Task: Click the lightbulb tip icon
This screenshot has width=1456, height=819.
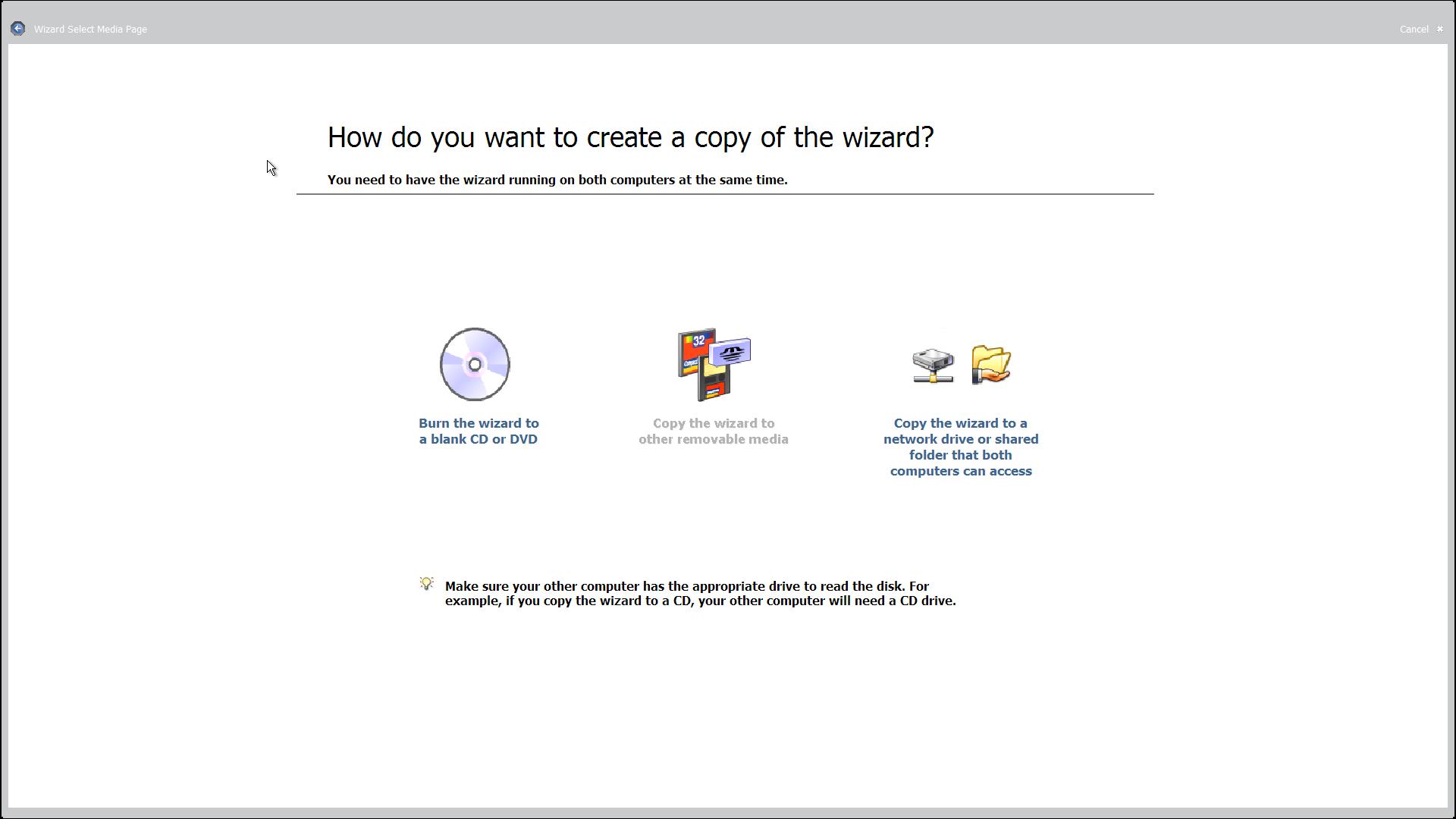Action: (426, 583)
